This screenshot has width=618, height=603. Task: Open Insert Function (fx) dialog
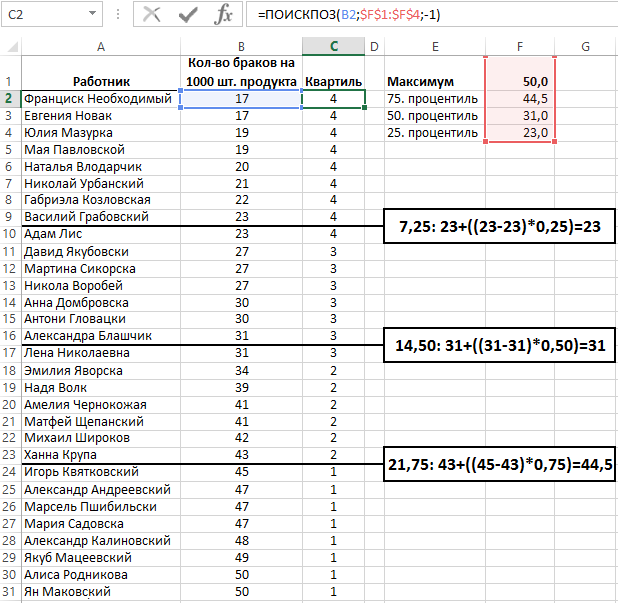pos(225,14)
